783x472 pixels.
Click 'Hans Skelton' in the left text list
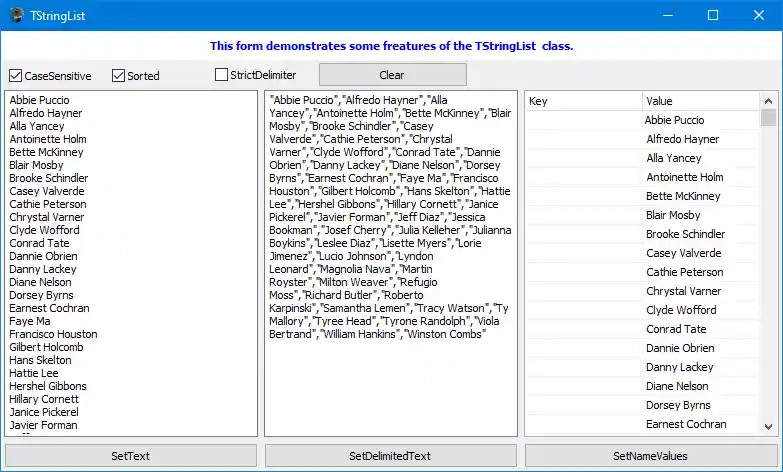[x=40, y=360]
